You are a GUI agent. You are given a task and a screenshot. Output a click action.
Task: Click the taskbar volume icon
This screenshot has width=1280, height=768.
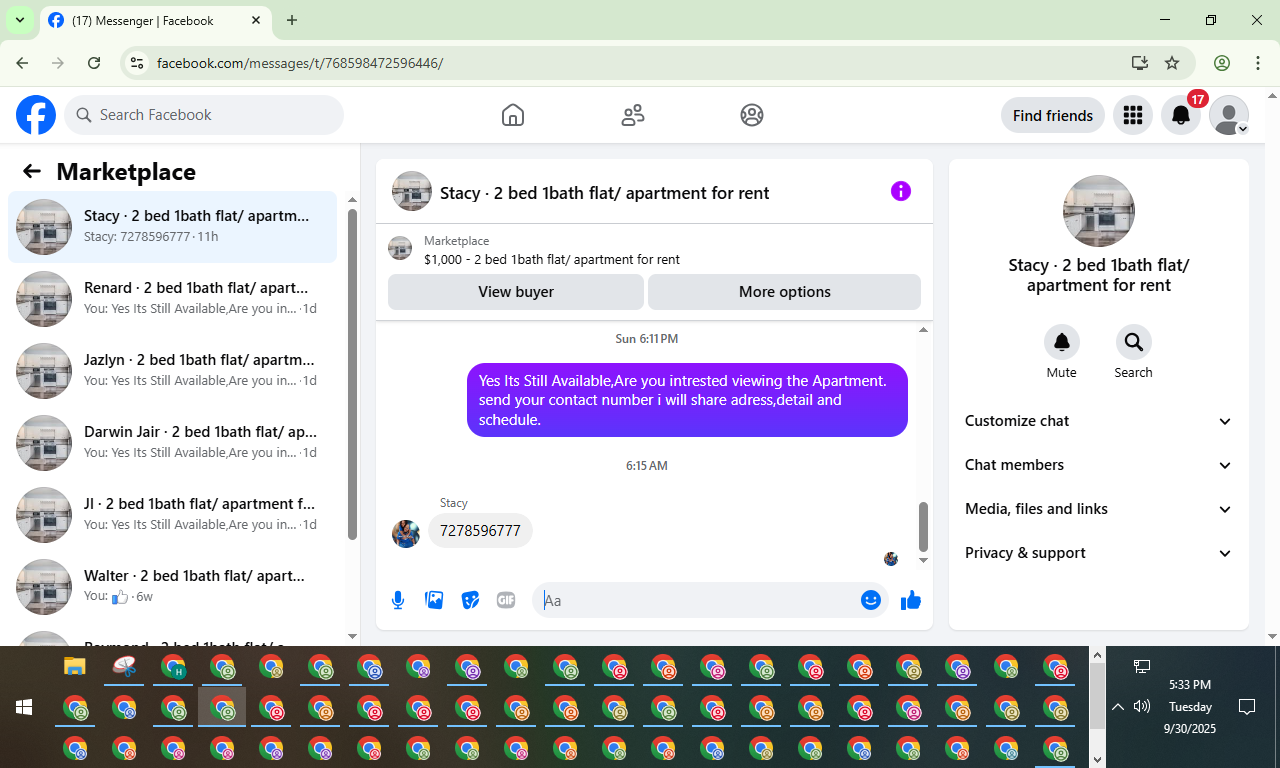(x=1142, y=707)
